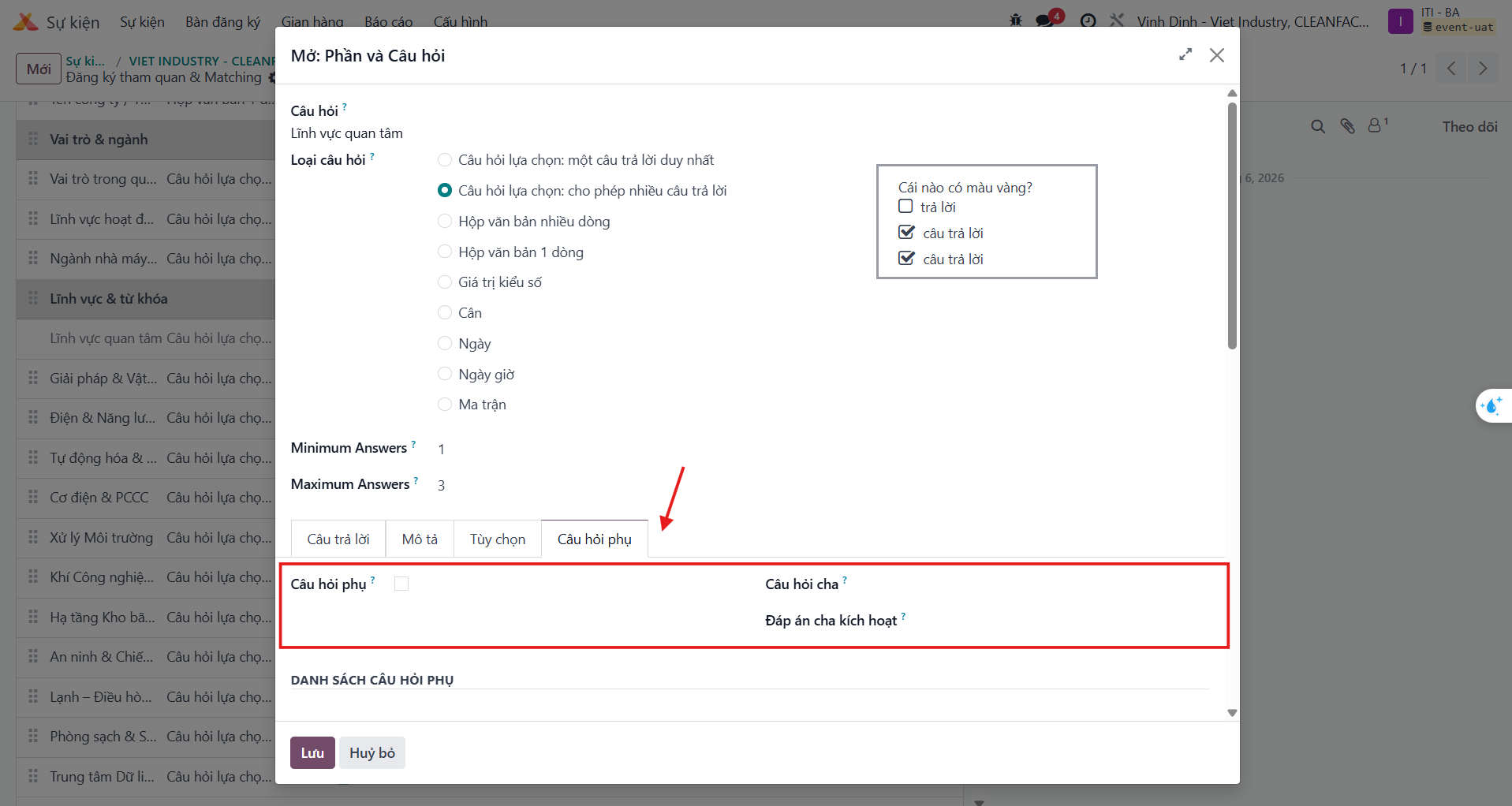
Task: Switch to the Câu trả lời tab
Action: tap(338, 539)
